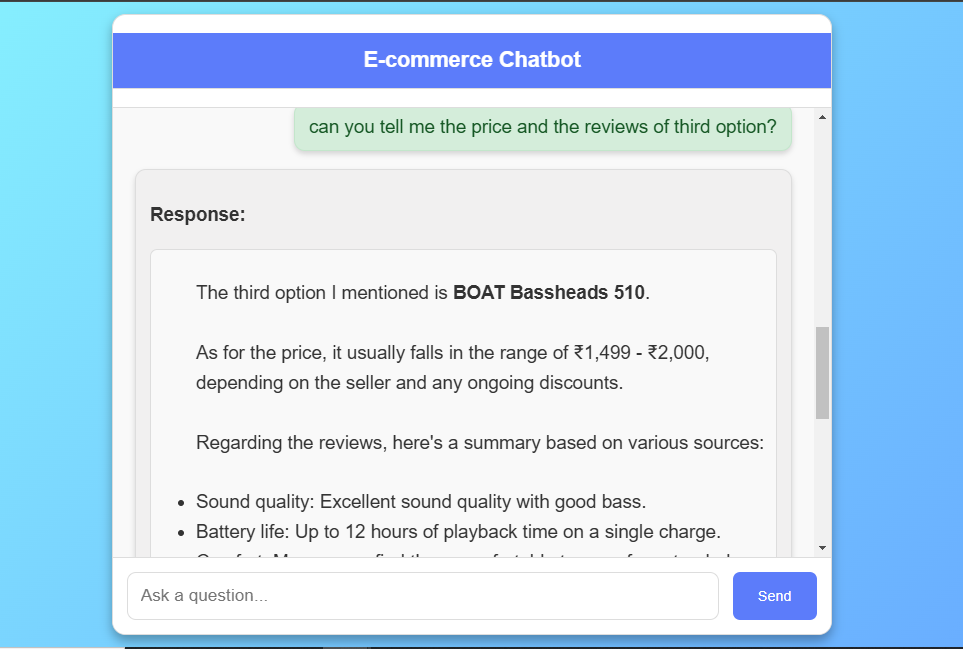
Task: Click the ₹1,499 - ₹2,000 price range text
Action: click(x=641, y=352)
